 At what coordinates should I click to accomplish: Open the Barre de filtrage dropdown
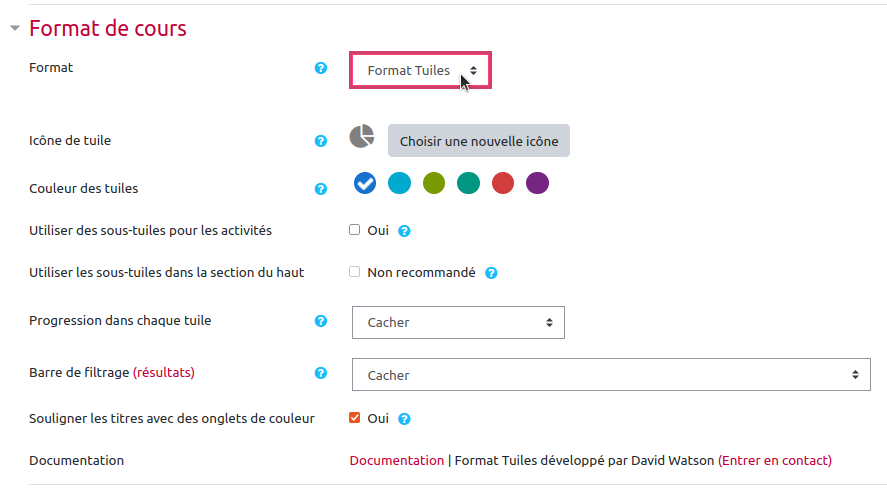612,375
